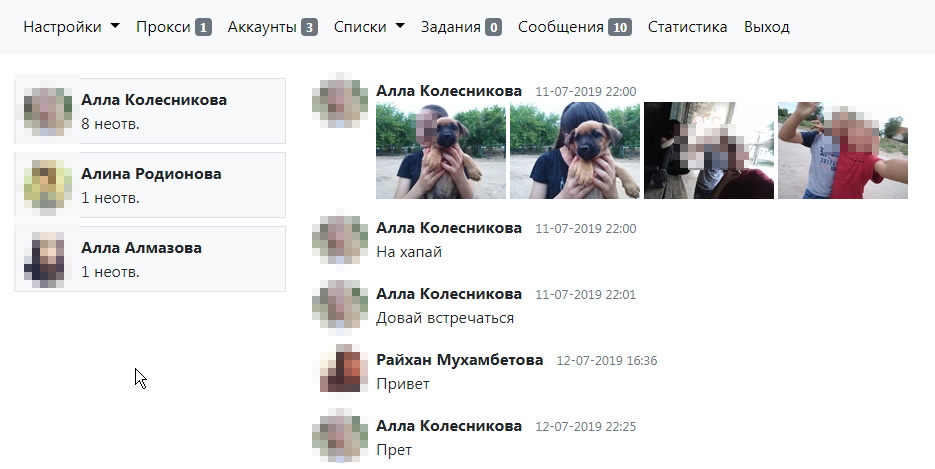Open the Прокси page
This screenshot has width=935, height=469.
point(174,27)
